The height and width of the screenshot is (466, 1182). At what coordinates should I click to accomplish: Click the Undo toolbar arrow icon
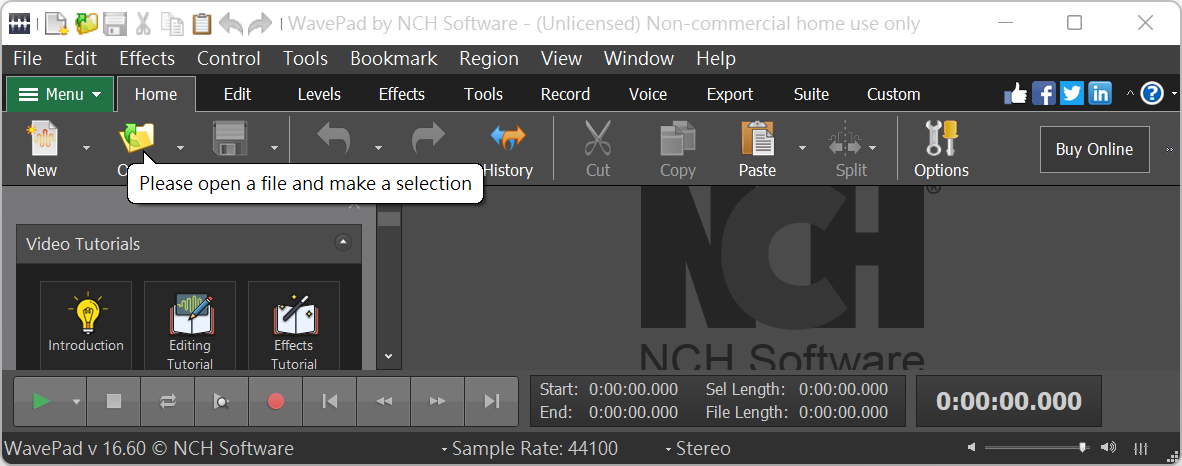tap(334, 139)
